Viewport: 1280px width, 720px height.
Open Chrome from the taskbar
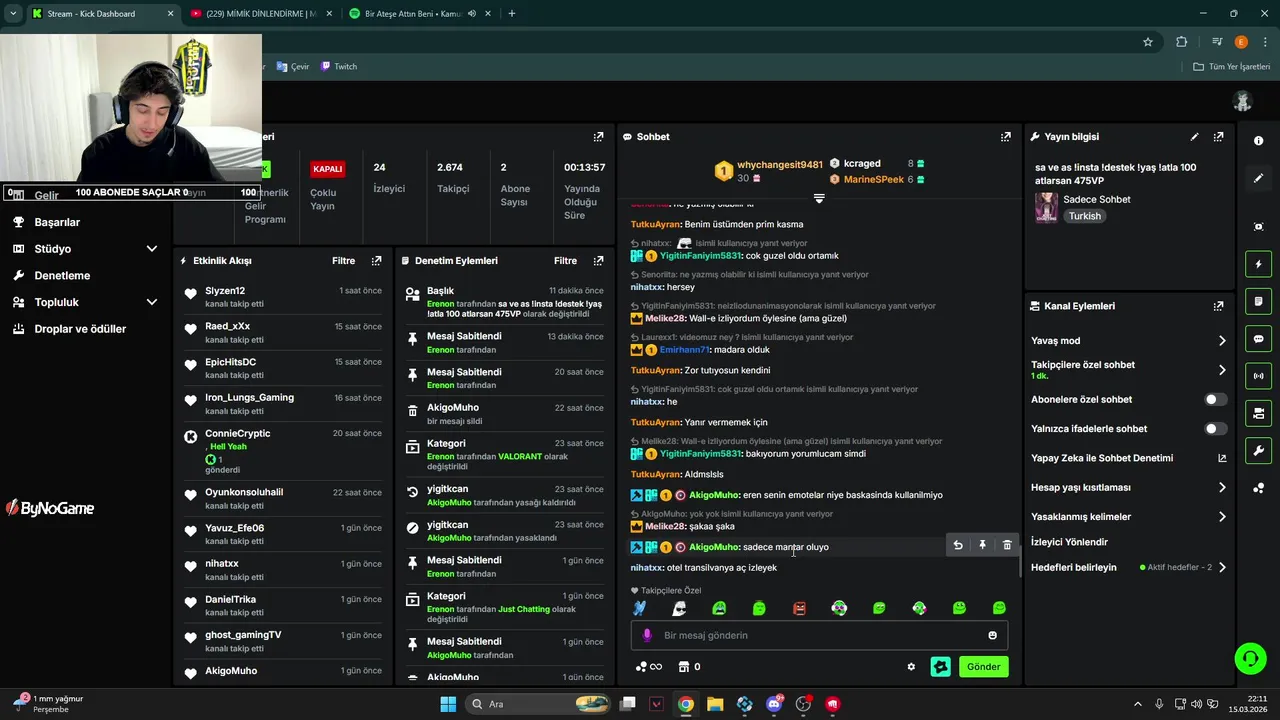pos(686,704)
